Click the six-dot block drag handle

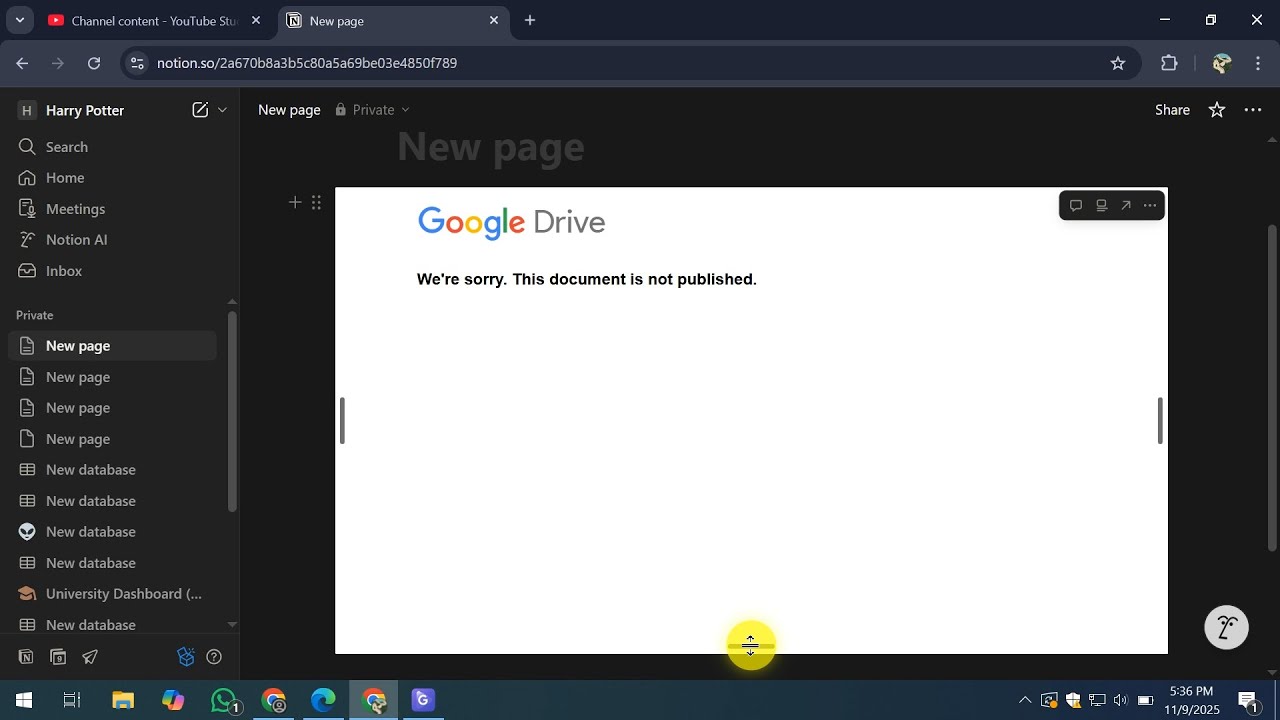tap(316, 203)
